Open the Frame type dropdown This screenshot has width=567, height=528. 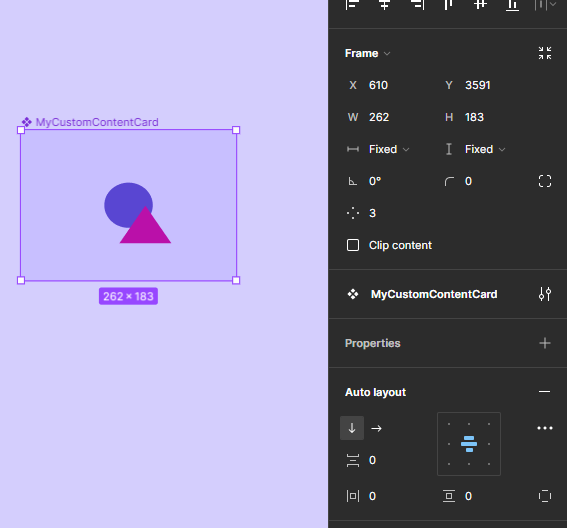pyautogui.click(x=367, y=54)
